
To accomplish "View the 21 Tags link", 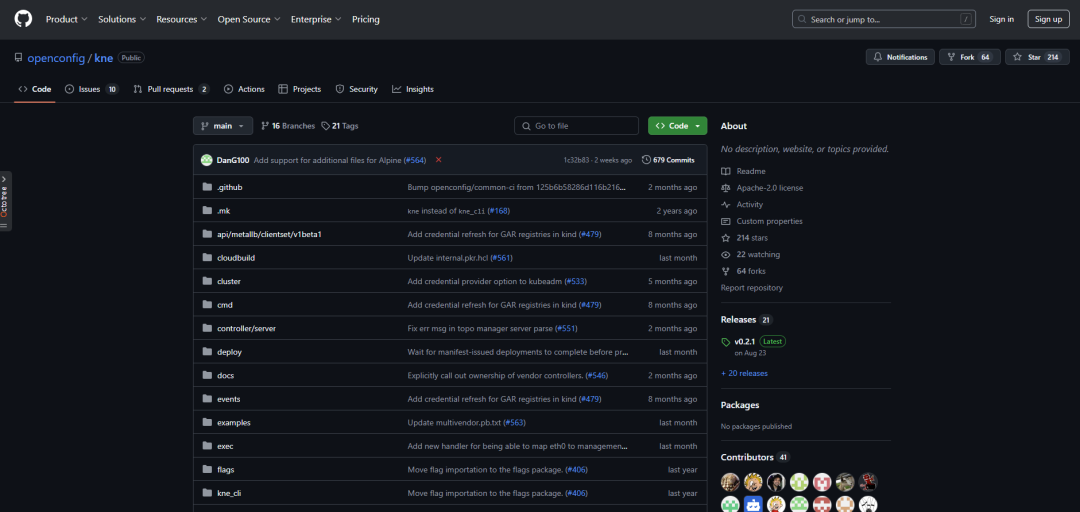I will pos(340,126).
